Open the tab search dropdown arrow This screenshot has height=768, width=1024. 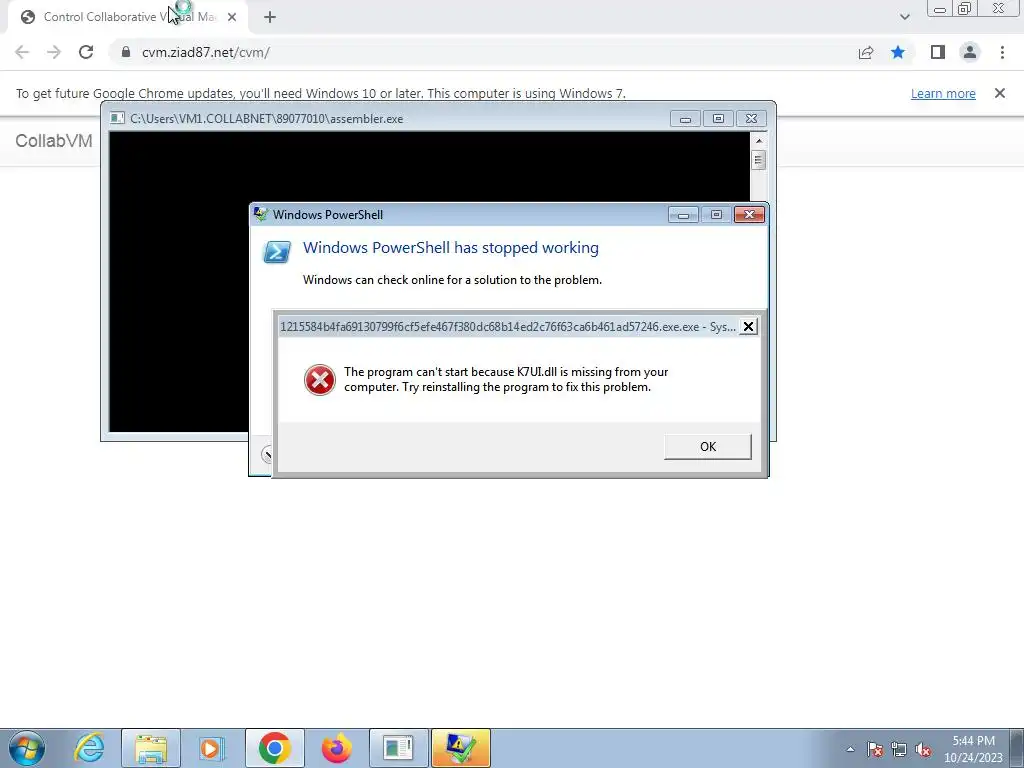(x=904, y=17)
